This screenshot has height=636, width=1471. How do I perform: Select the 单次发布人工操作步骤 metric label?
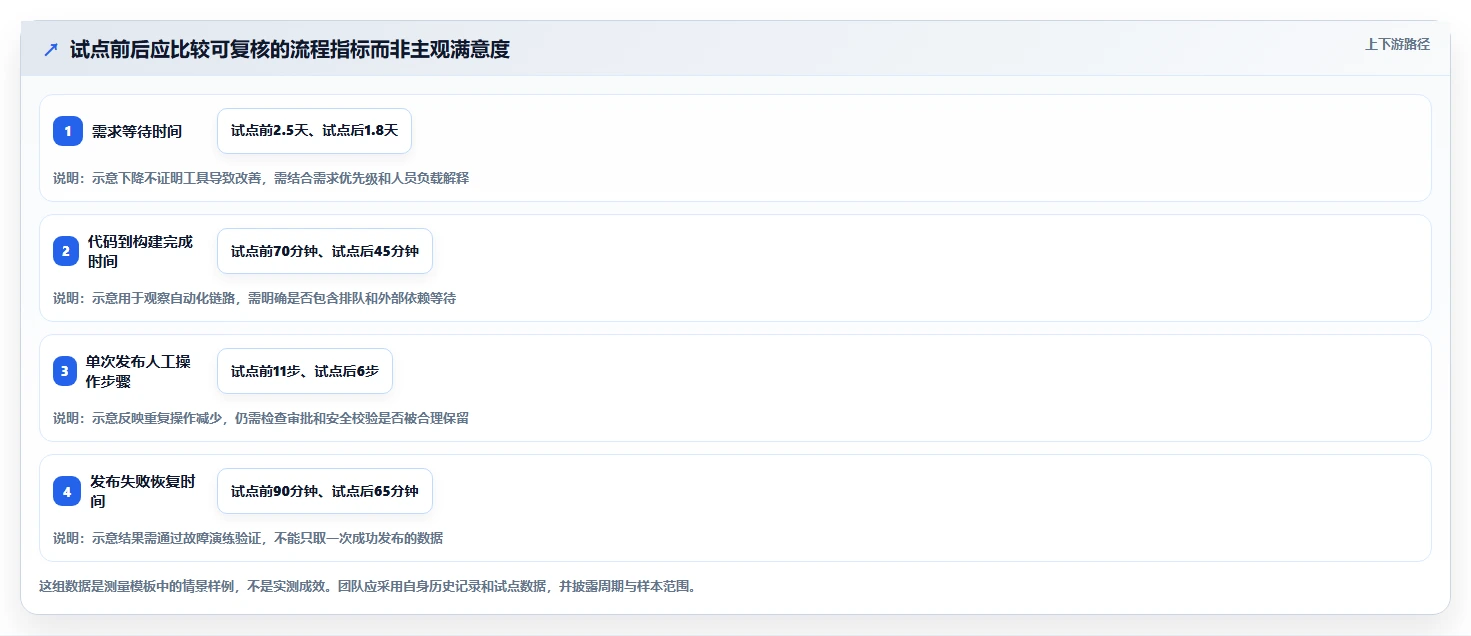tap(138, 371)
